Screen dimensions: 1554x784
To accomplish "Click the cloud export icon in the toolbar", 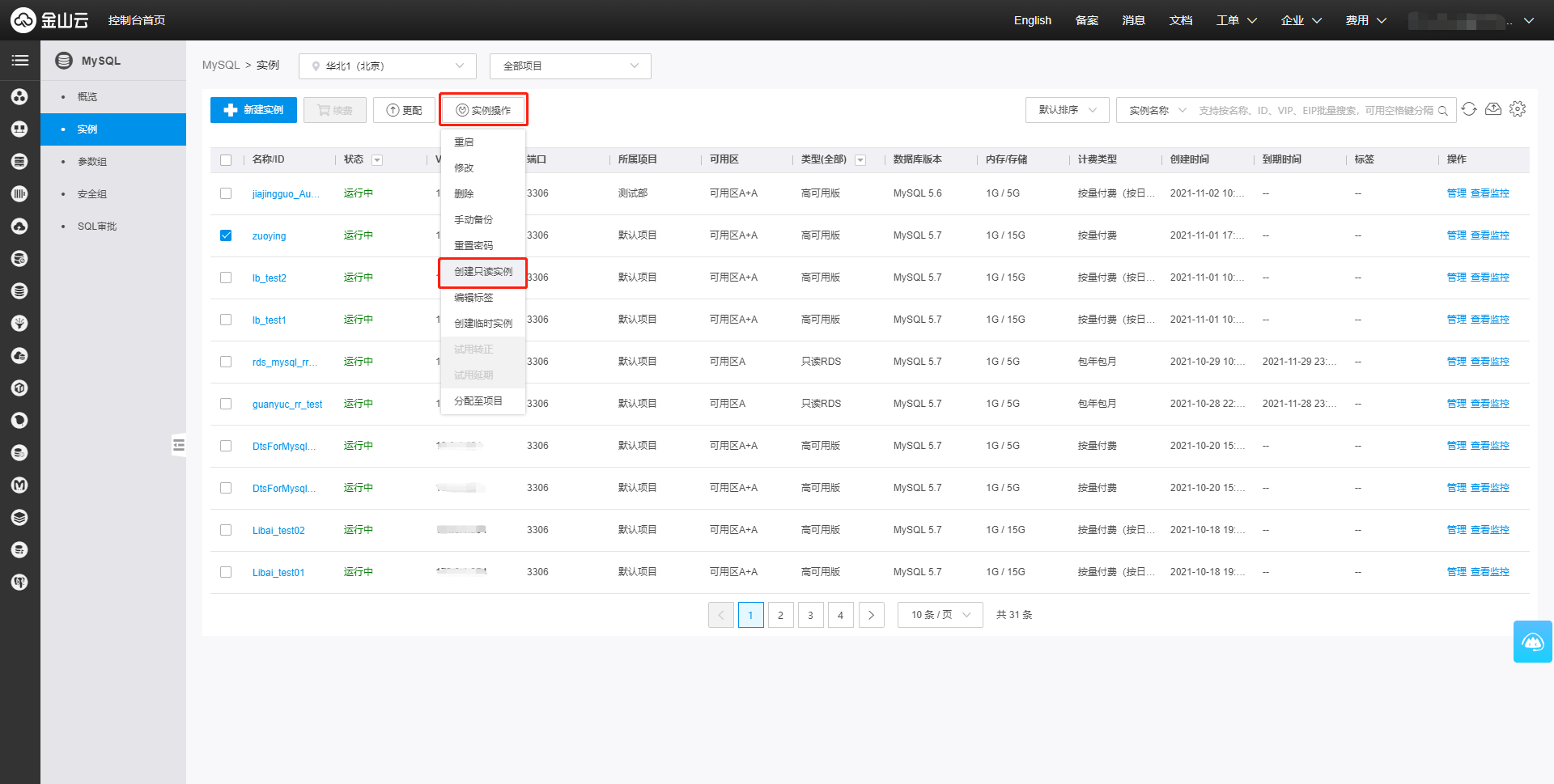I will [x=1493, y=109].
